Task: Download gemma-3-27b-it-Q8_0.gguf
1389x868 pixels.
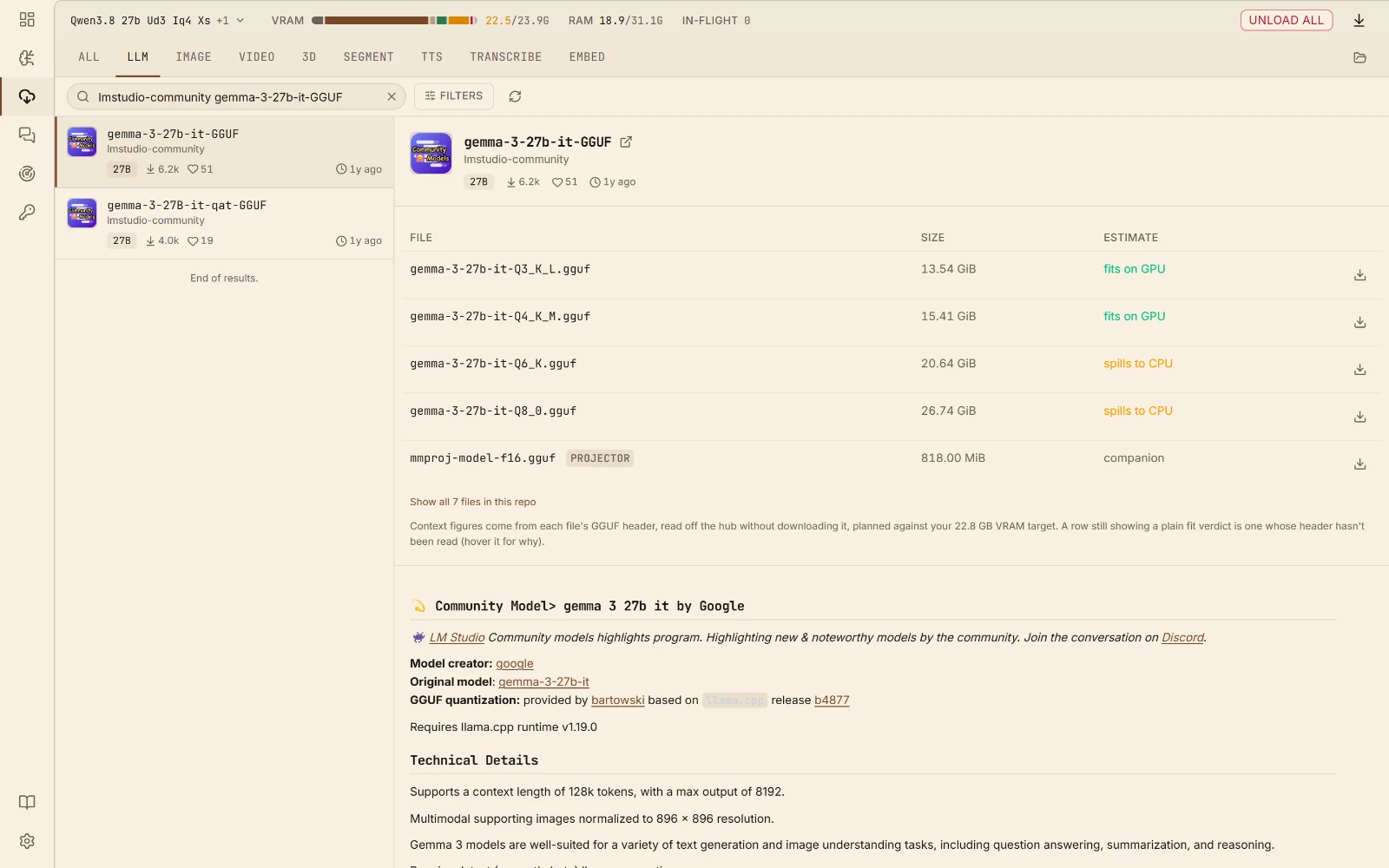Action: (1359, 417)
